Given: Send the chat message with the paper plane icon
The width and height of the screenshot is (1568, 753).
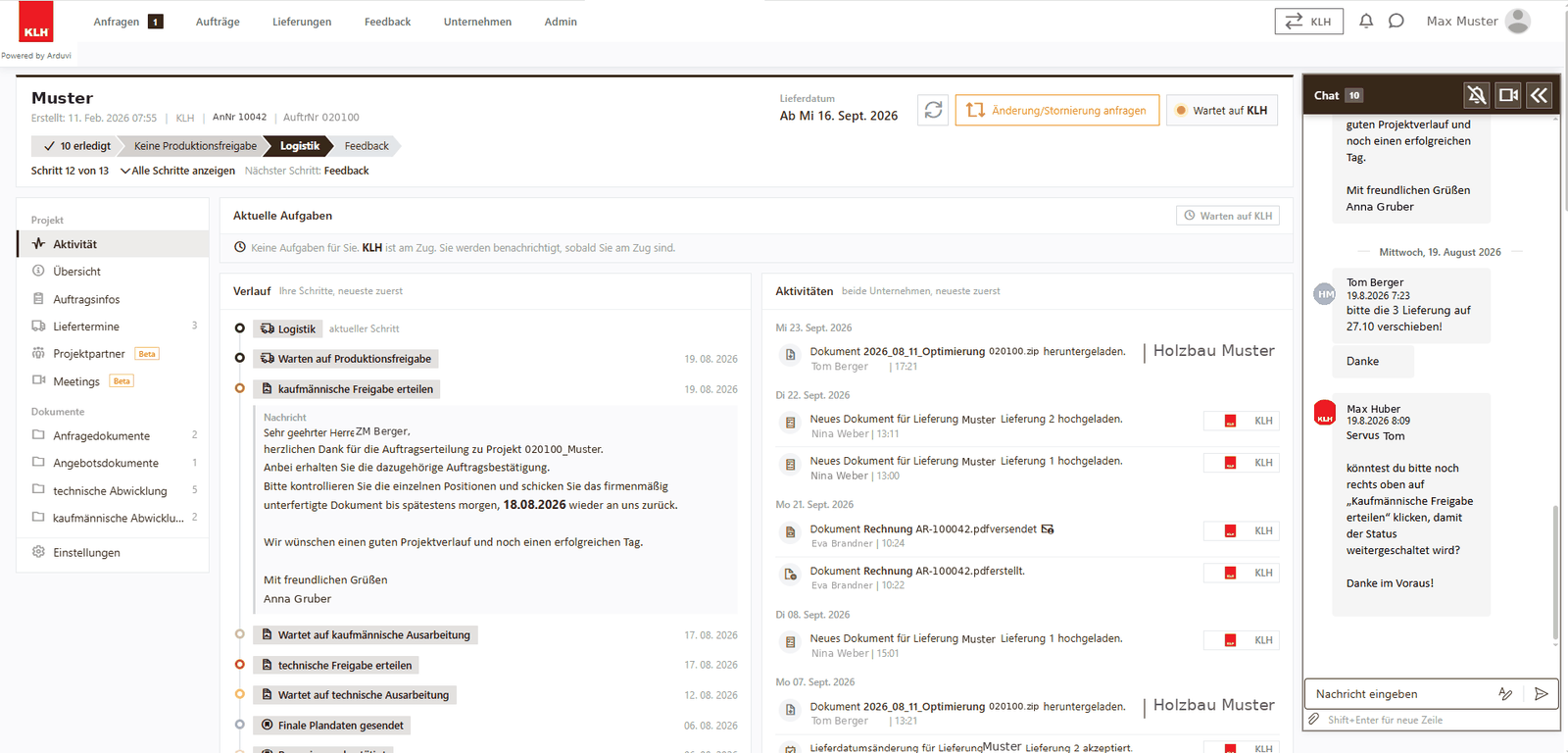Looking at the screenshot, I should coord(1541,693).
